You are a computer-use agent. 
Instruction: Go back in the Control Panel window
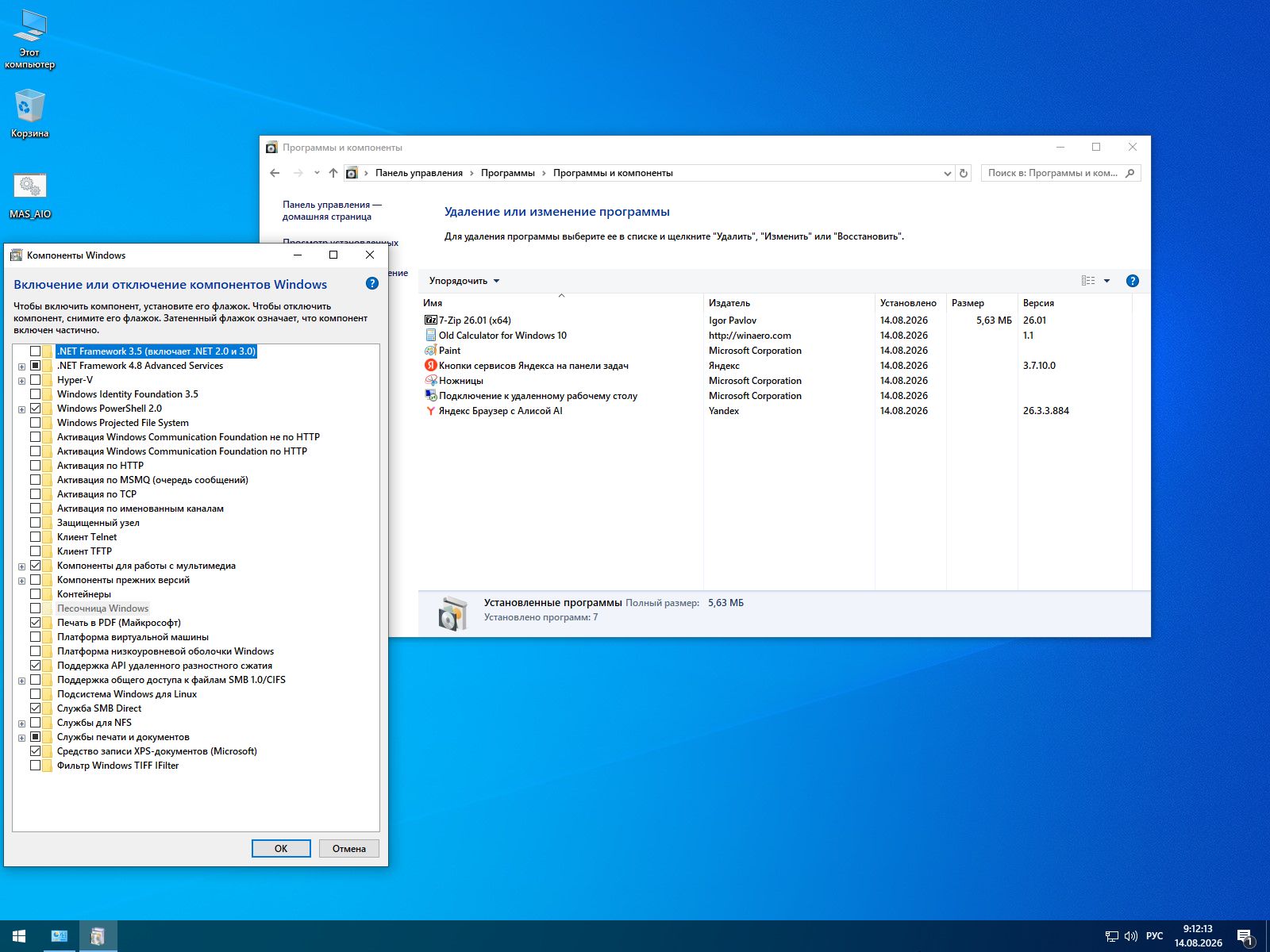[x=275, y=173]
